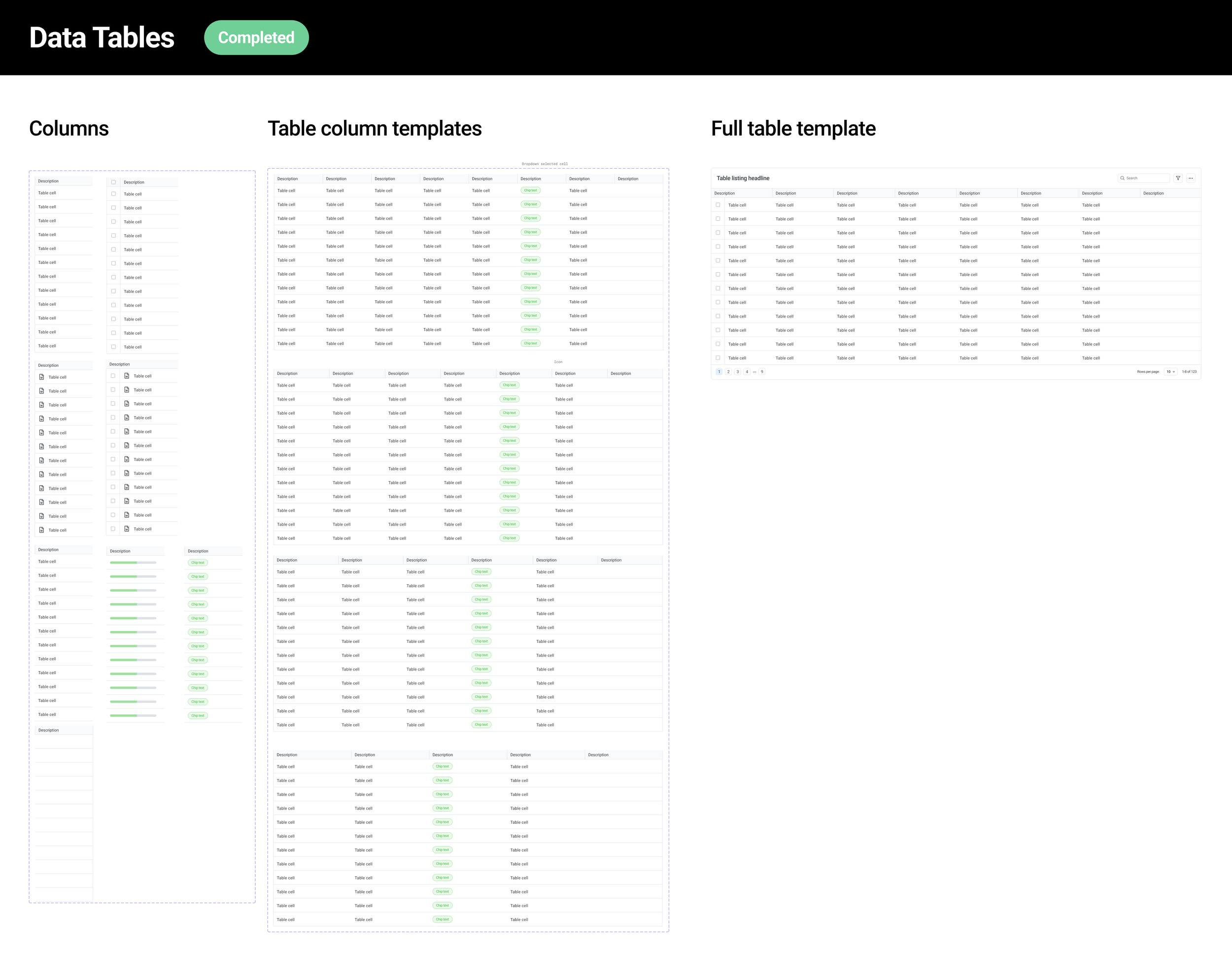Click the document icon in the checkbox column
Screen dimensions: 1232x958
click(127, 376)
